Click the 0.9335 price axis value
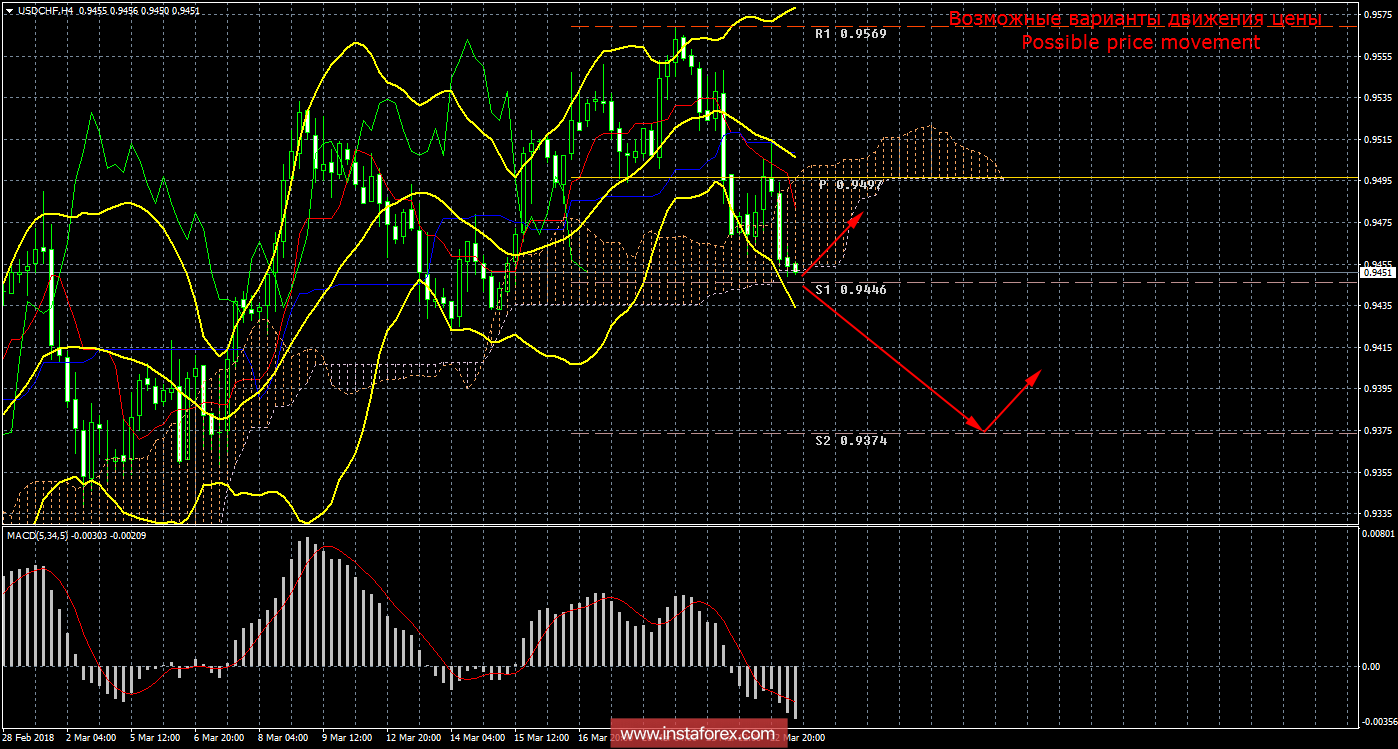 coord(1379,514)
